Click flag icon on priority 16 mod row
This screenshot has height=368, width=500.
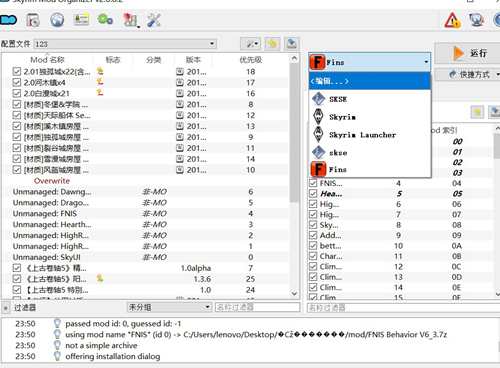(x=100, y=93)
